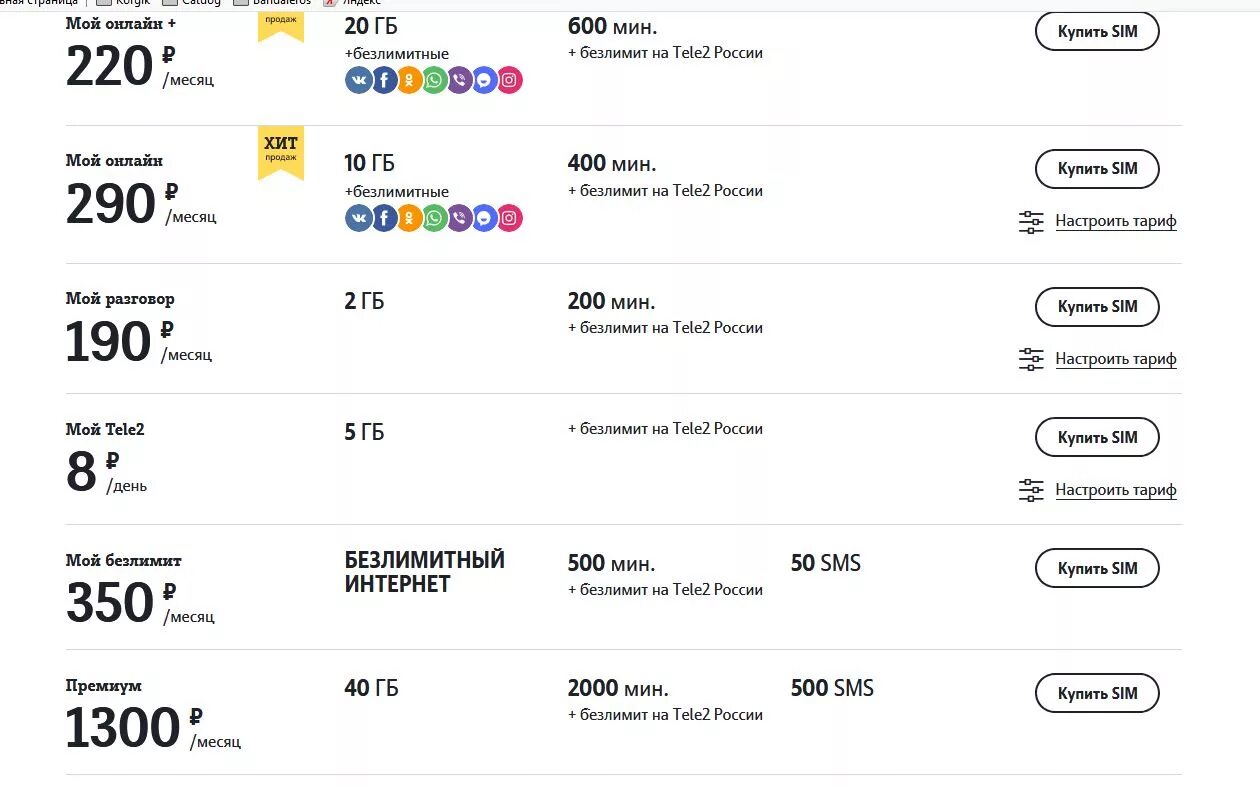This screenshot has height=788, width=1260.
Task: Click the Viber icon in the Мой онлайн row
Action: [x=459, y=218]
